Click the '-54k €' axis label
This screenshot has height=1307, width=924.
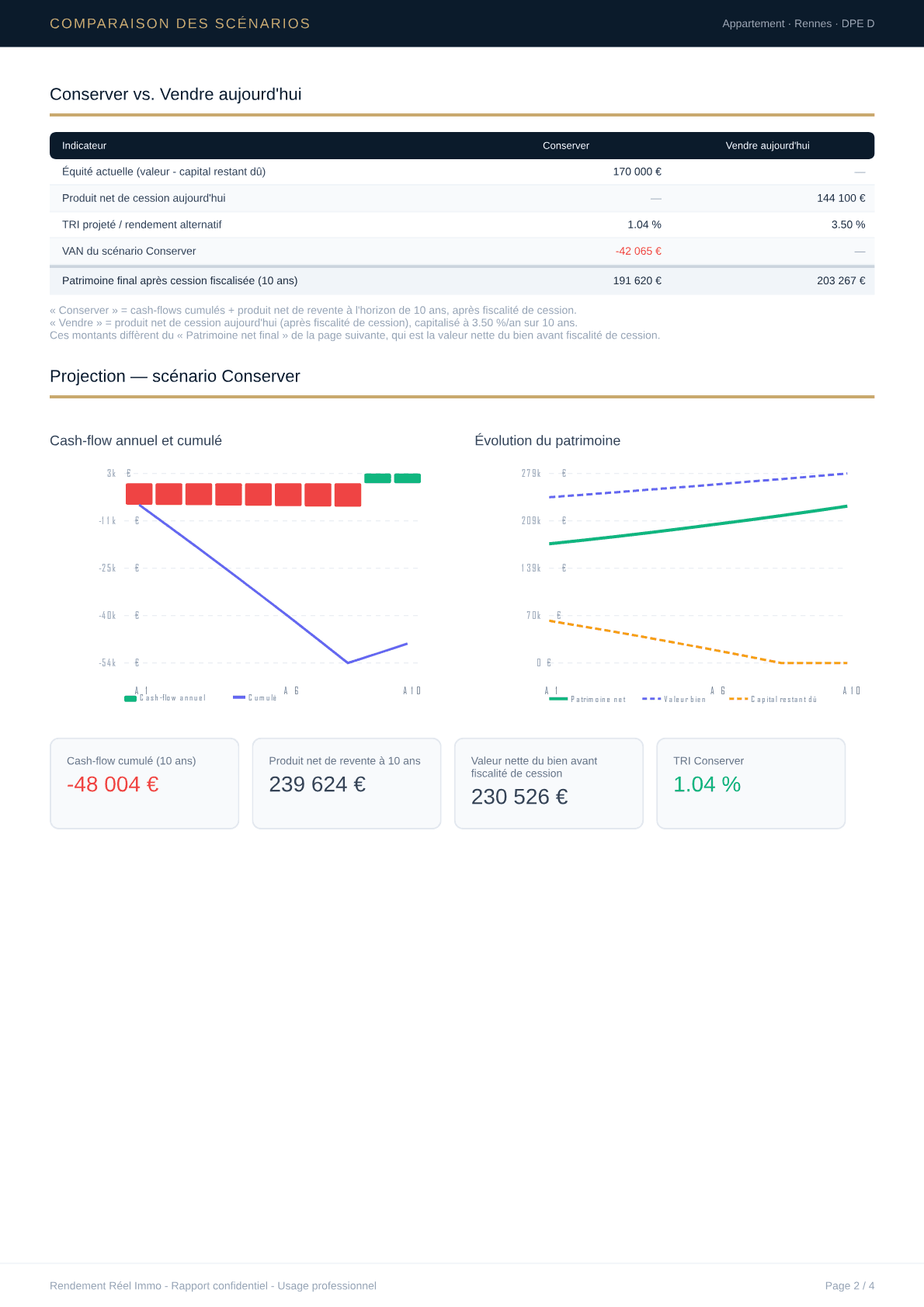pos(119,663)
